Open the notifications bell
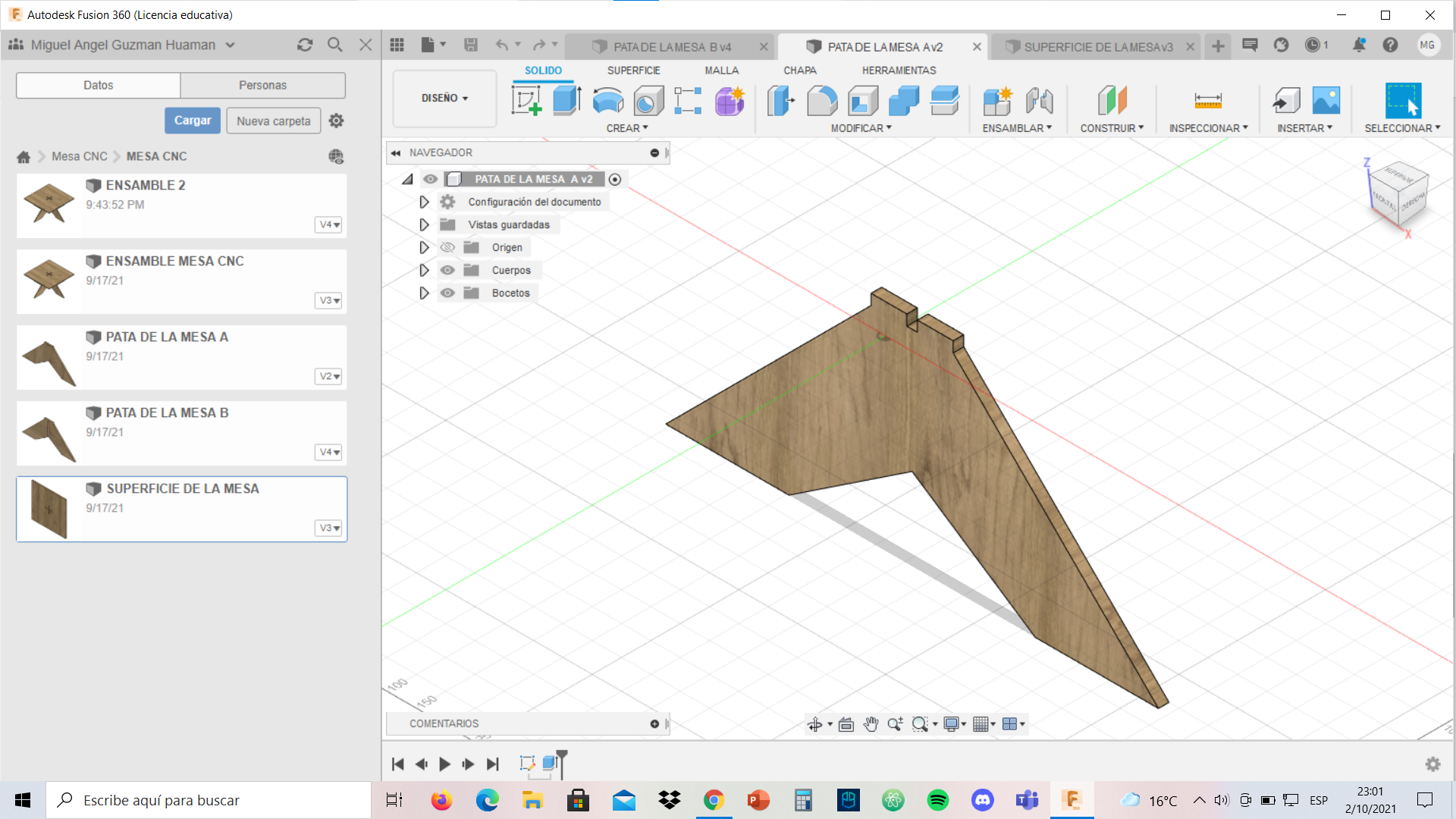Image resolution: width=1456 pixels, height=819 pixels. coord(1359,45)
